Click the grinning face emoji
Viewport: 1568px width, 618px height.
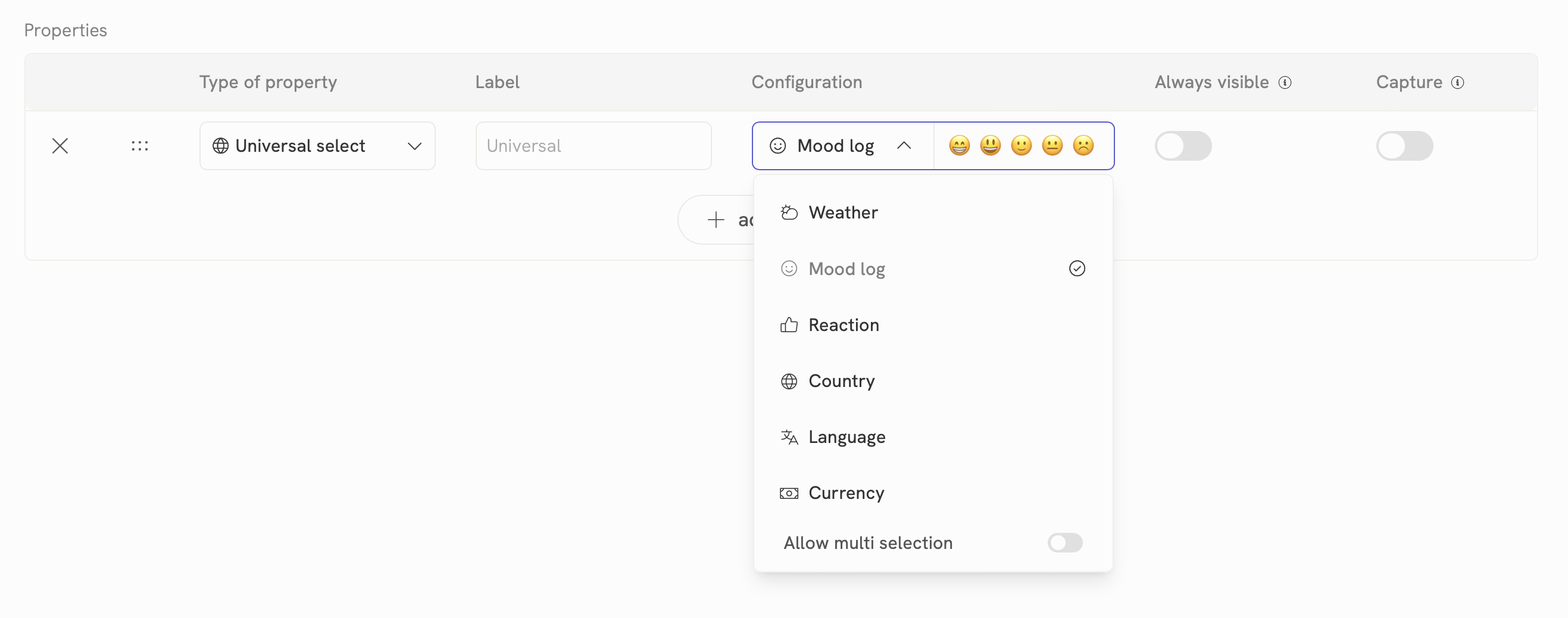click(x=958, y=146)
